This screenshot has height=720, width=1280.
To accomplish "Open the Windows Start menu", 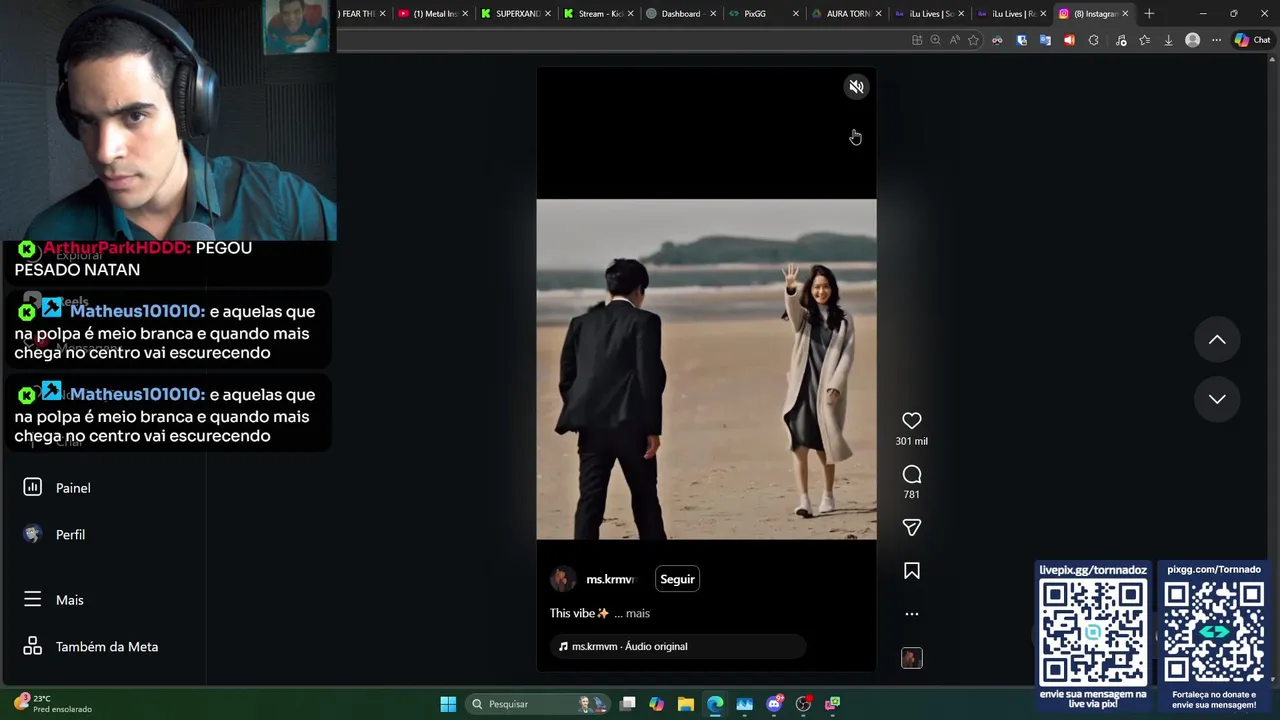I will point(448,704).
